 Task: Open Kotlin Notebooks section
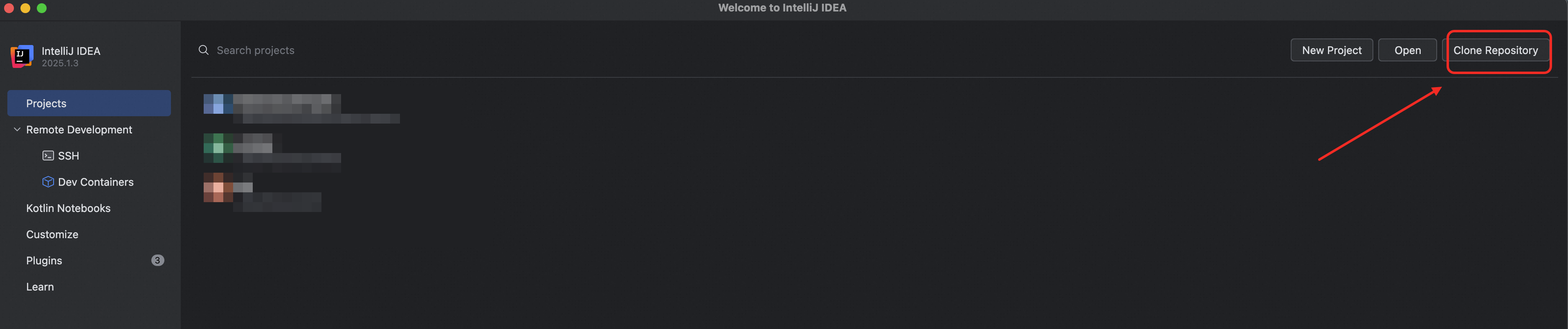[x=68, y=208]
